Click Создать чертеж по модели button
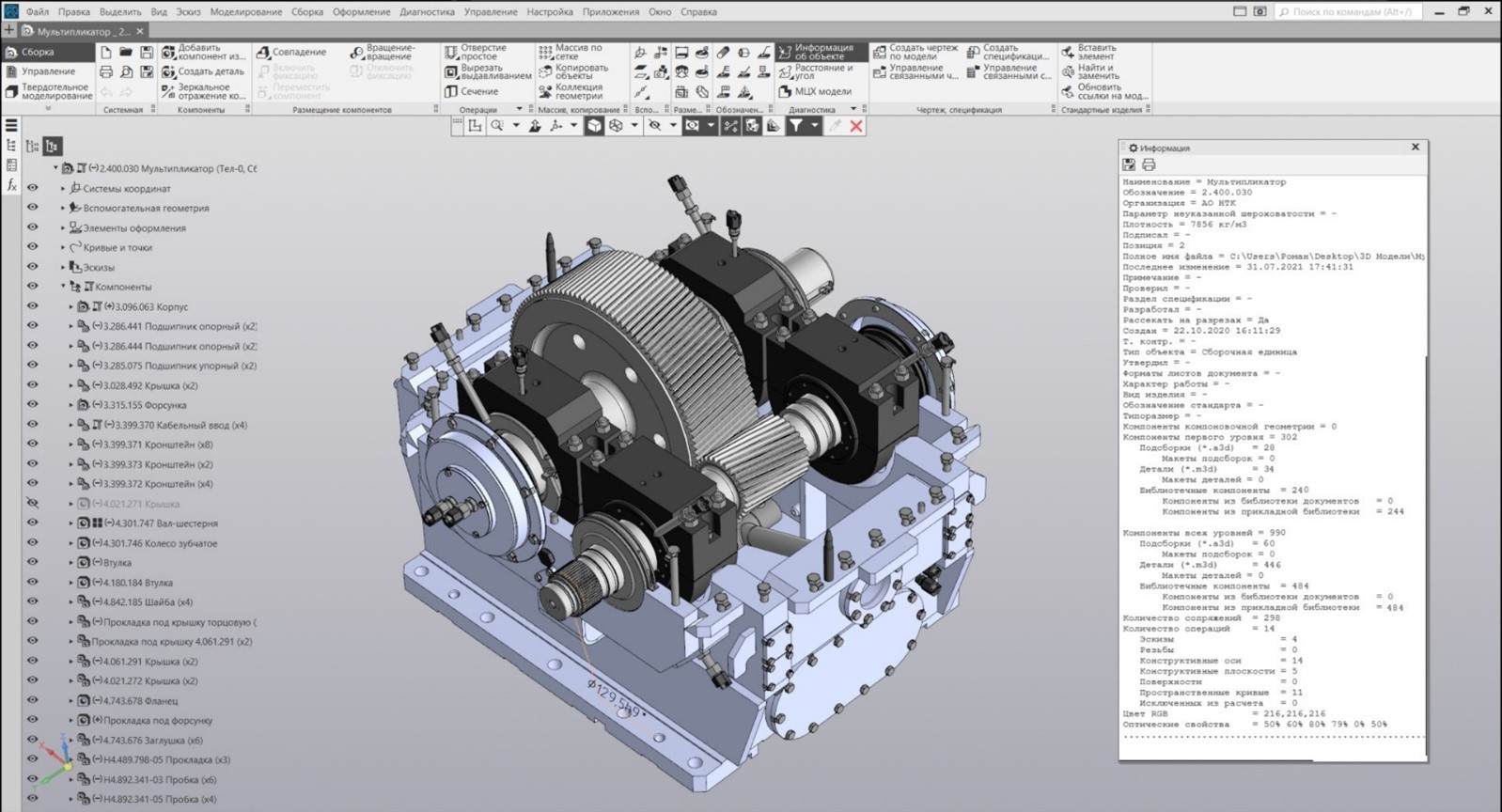The height and width of the screenshot is (812, 1502). point(915,52)
